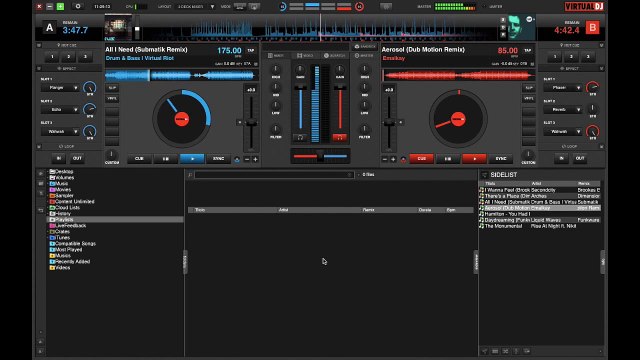Click deck B loop OUT button

(x=580, y=158)
